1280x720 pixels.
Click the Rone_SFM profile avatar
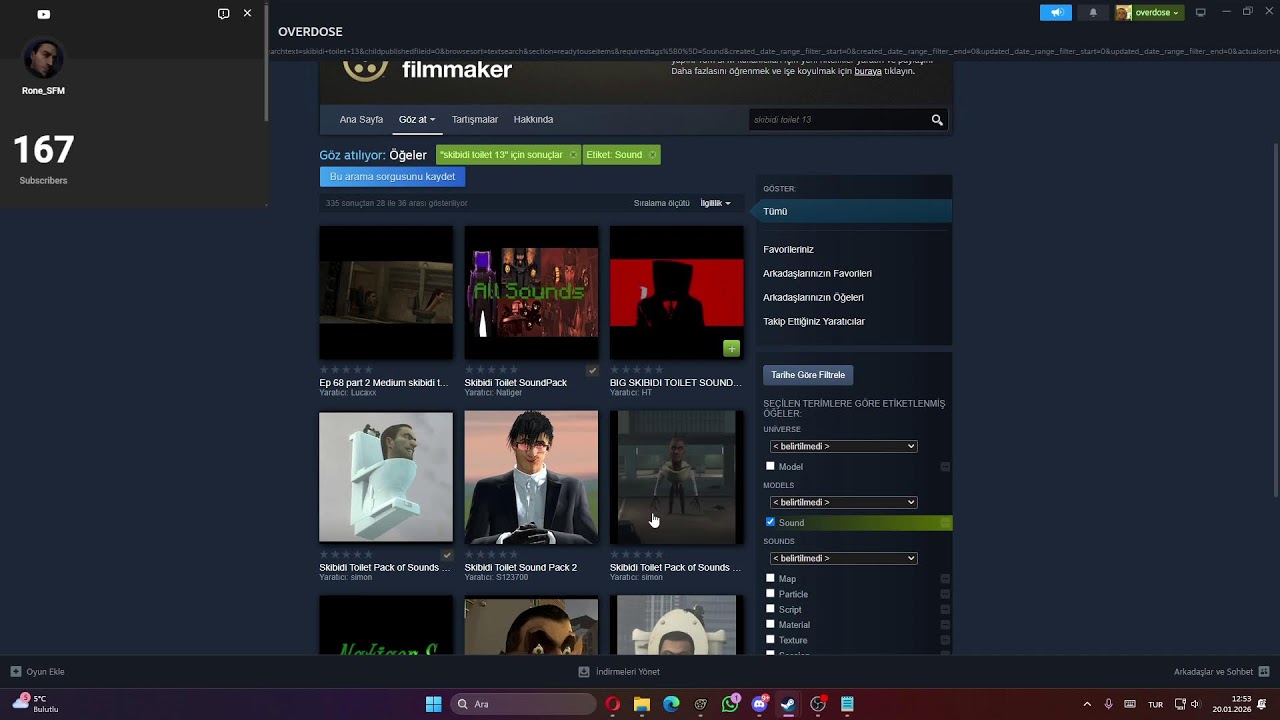[43, 60]
